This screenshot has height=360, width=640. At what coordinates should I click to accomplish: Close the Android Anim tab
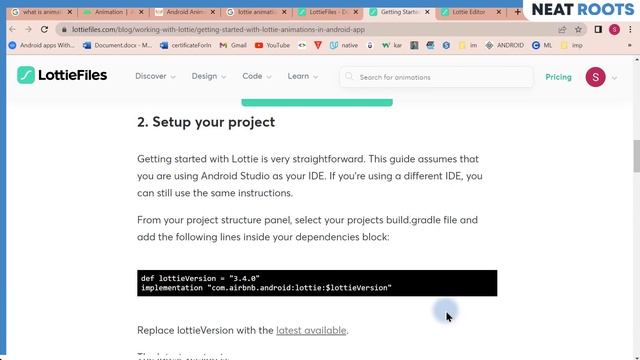[x=213, y=12]
